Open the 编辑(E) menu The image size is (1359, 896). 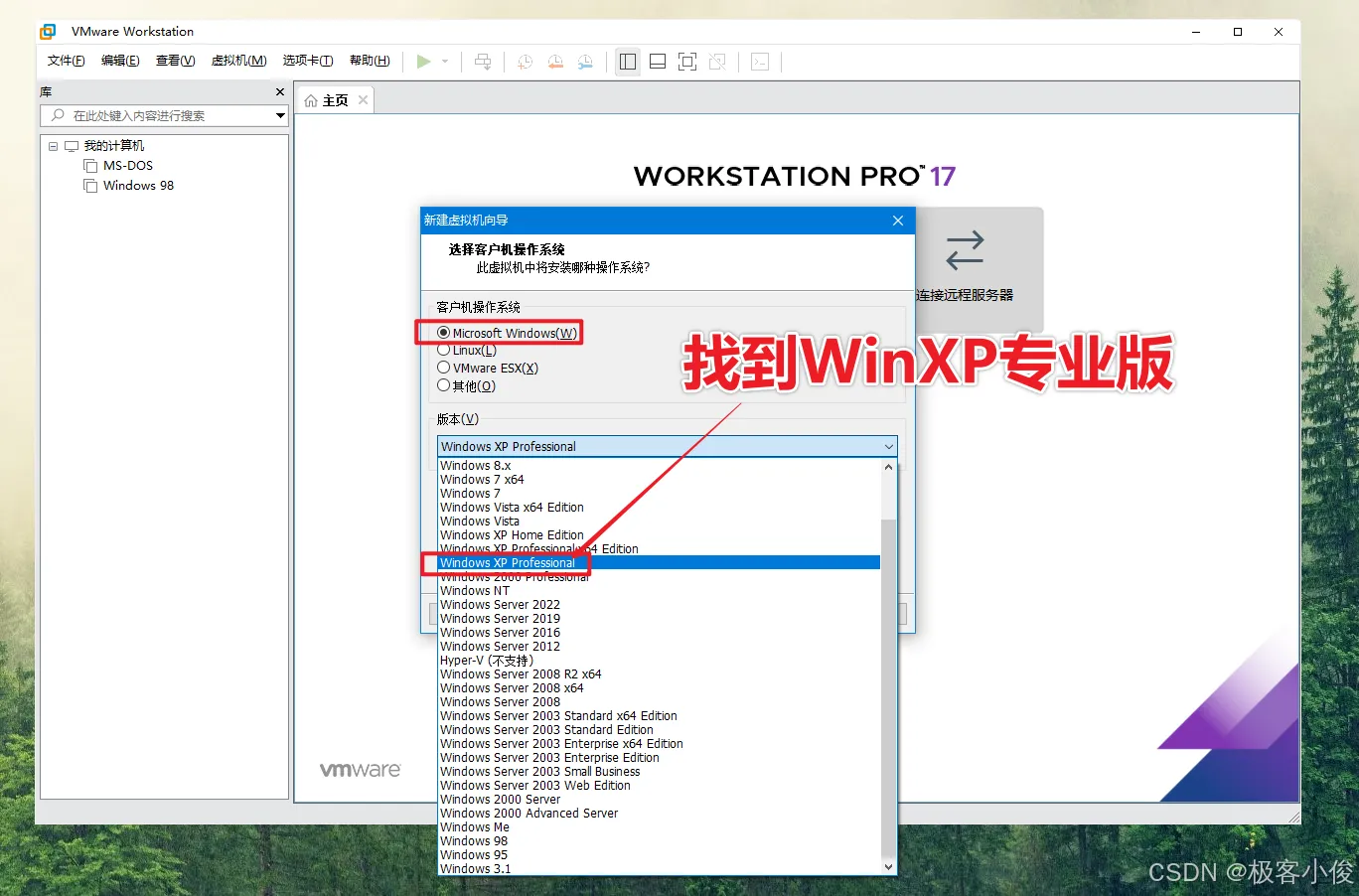coord(120,61)
